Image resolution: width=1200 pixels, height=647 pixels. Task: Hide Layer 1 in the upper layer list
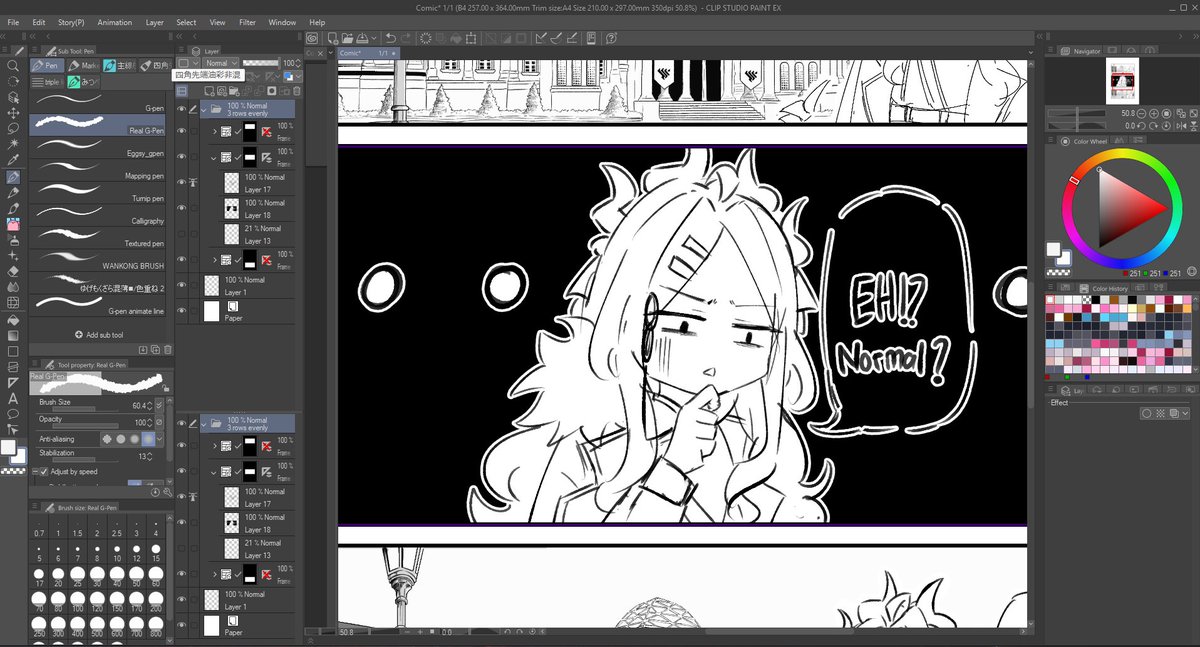pos(182,286)
